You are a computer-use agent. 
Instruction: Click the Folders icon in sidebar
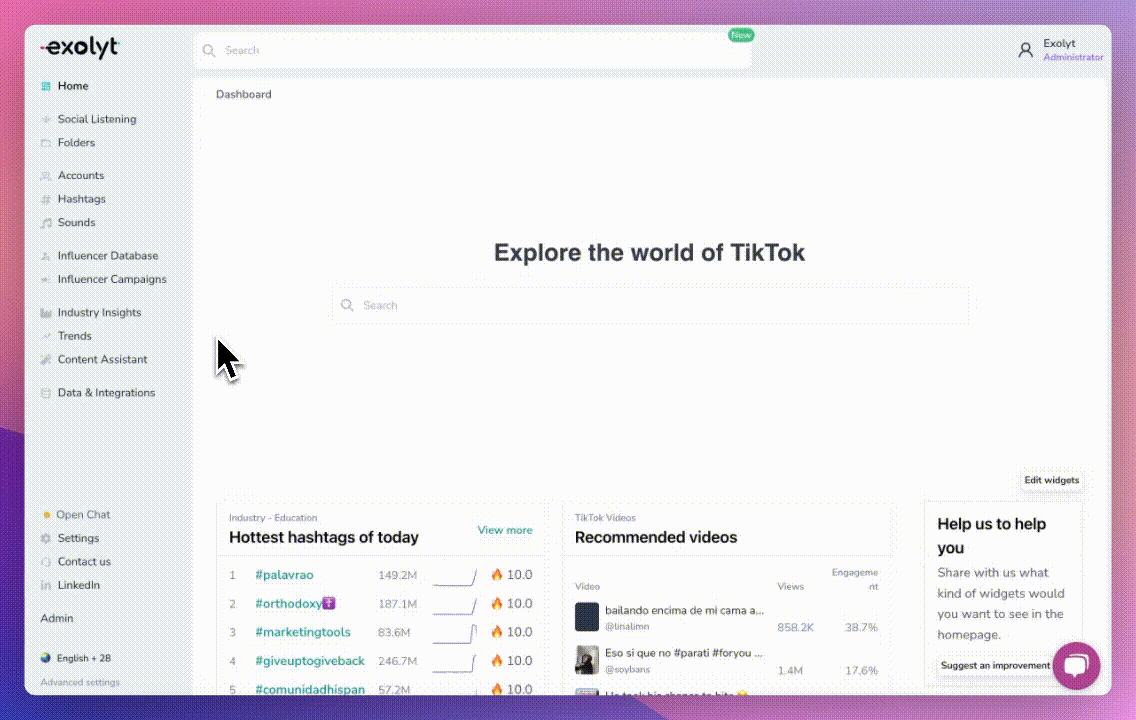pyautogui.click(x=46, y=143)
